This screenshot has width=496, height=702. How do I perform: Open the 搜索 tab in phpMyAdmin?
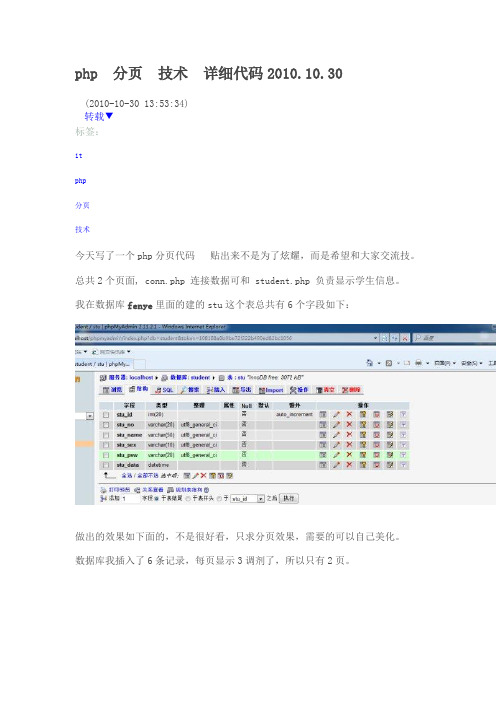coord(190,390)
